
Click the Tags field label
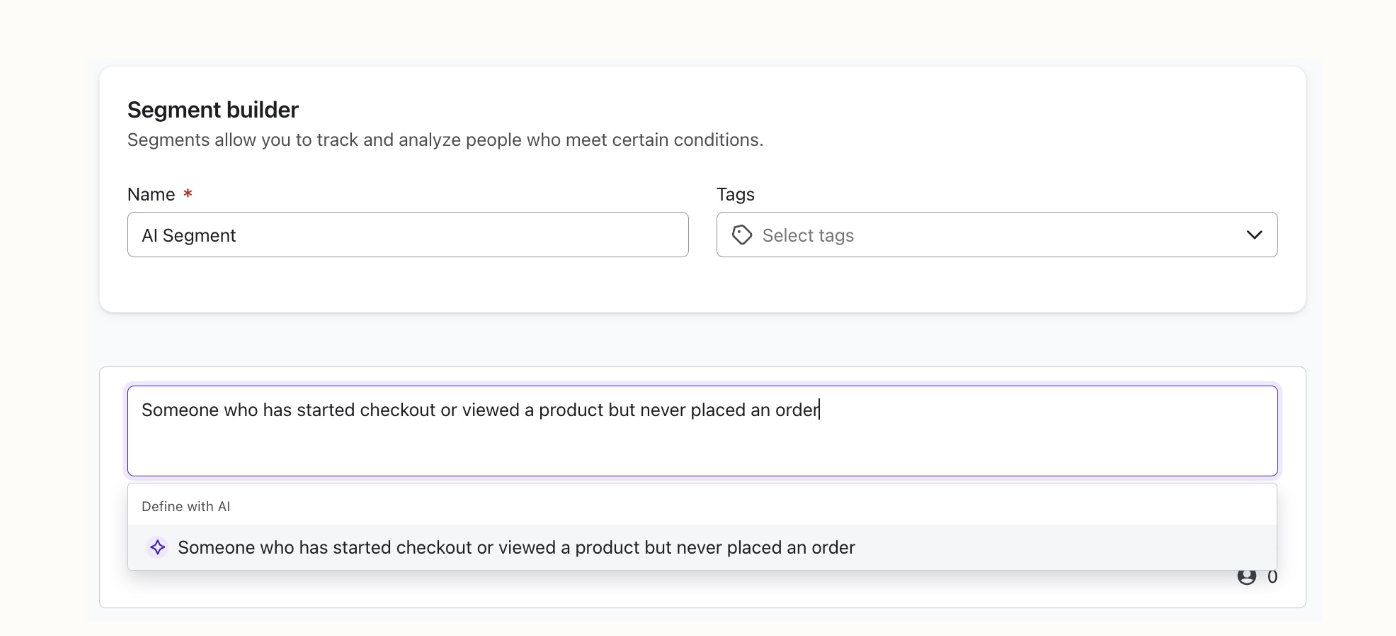click(x=735, y=195)
